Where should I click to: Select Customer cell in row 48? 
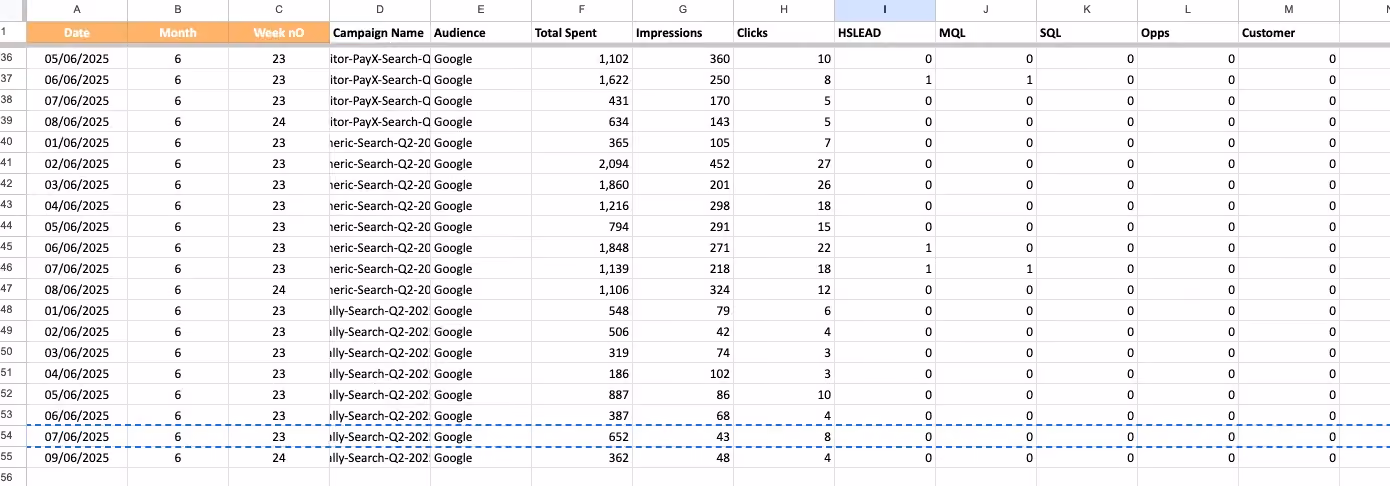[1288, 311]
